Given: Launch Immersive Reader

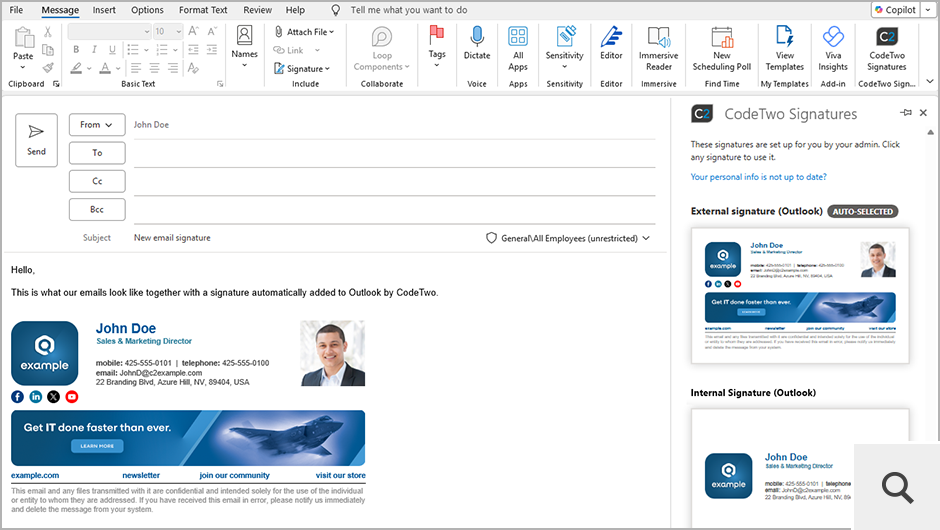Looking at the screenshot, I should tap(658, 49).
